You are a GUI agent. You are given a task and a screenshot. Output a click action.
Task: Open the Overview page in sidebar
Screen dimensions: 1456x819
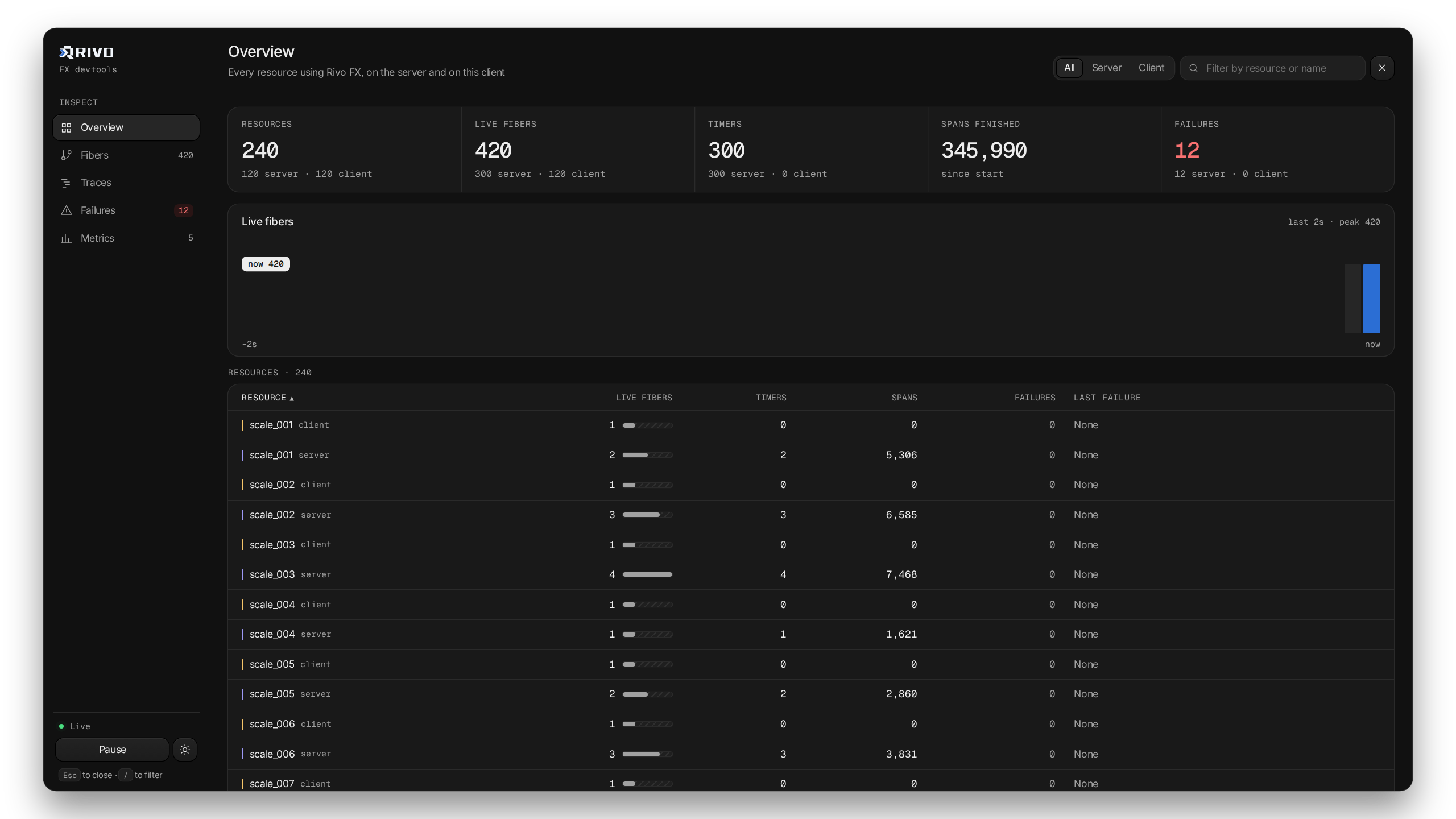(126, 127)
